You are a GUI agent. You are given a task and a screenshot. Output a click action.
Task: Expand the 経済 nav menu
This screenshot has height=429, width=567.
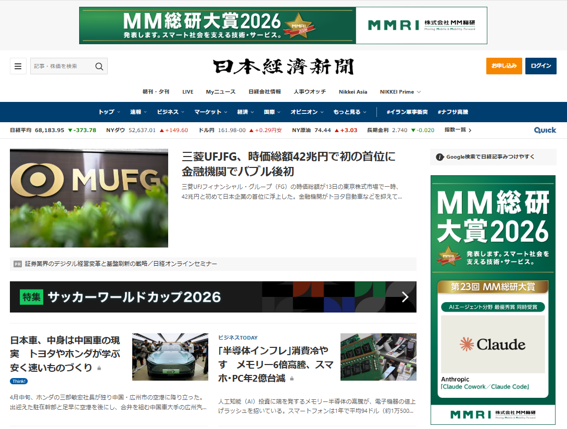tap(245, 112)
